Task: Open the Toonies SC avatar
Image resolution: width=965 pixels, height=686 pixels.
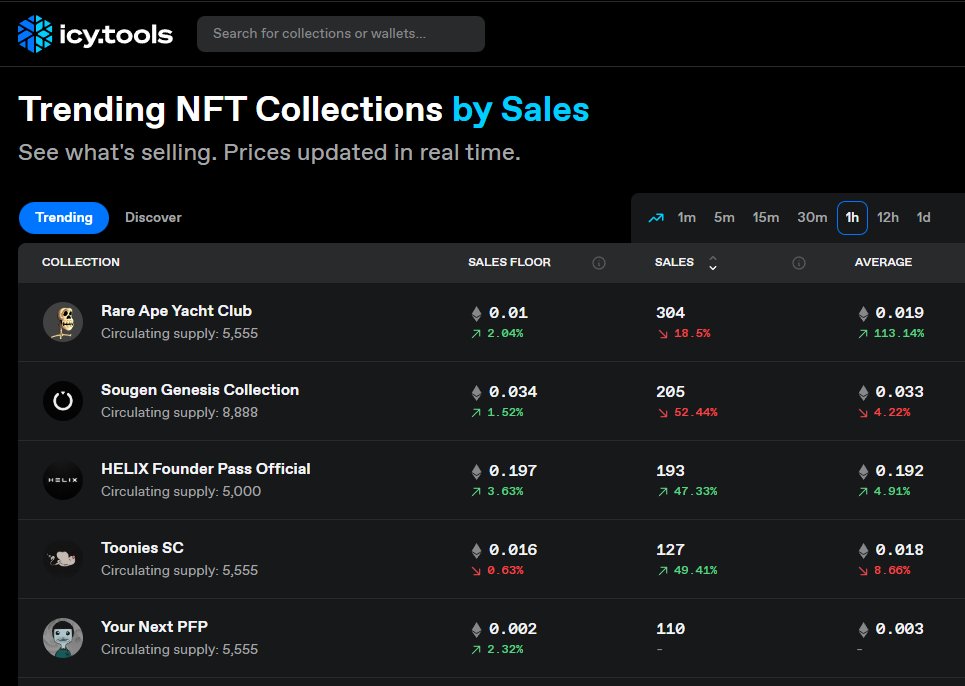Action: tap(63, 559)
